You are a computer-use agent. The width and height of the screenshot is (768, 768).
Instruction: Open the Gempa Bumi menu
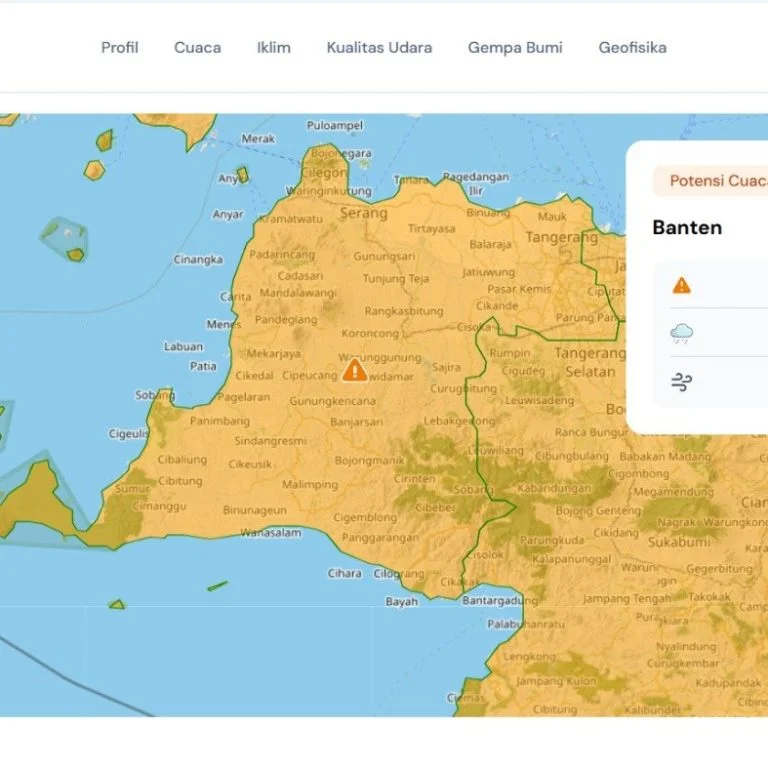click(515, 47)
